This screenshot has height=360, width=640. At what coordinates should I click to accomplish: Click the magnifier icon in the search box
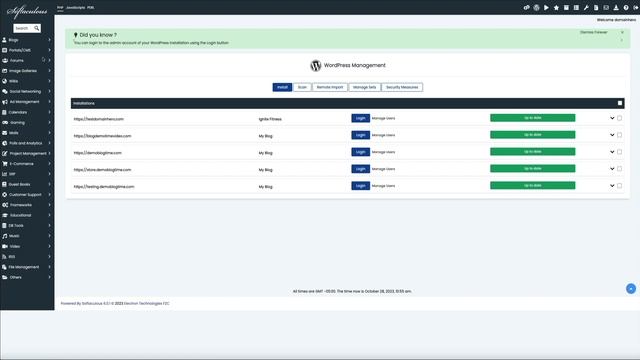coord(37,28)
